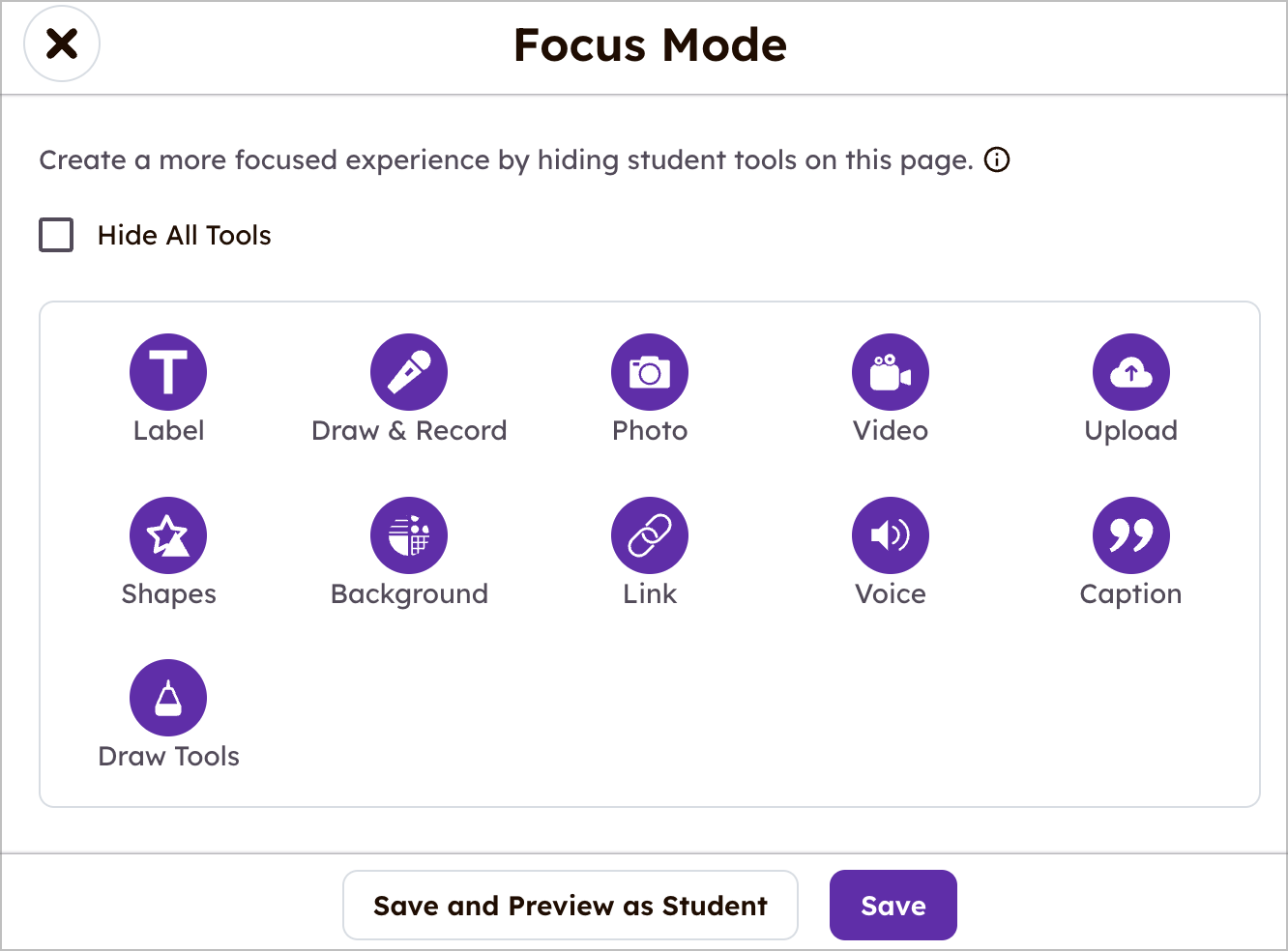Viewport: 1288px width, 951px height.
Task: Click the purple Save button
Action: click(893, 905)
